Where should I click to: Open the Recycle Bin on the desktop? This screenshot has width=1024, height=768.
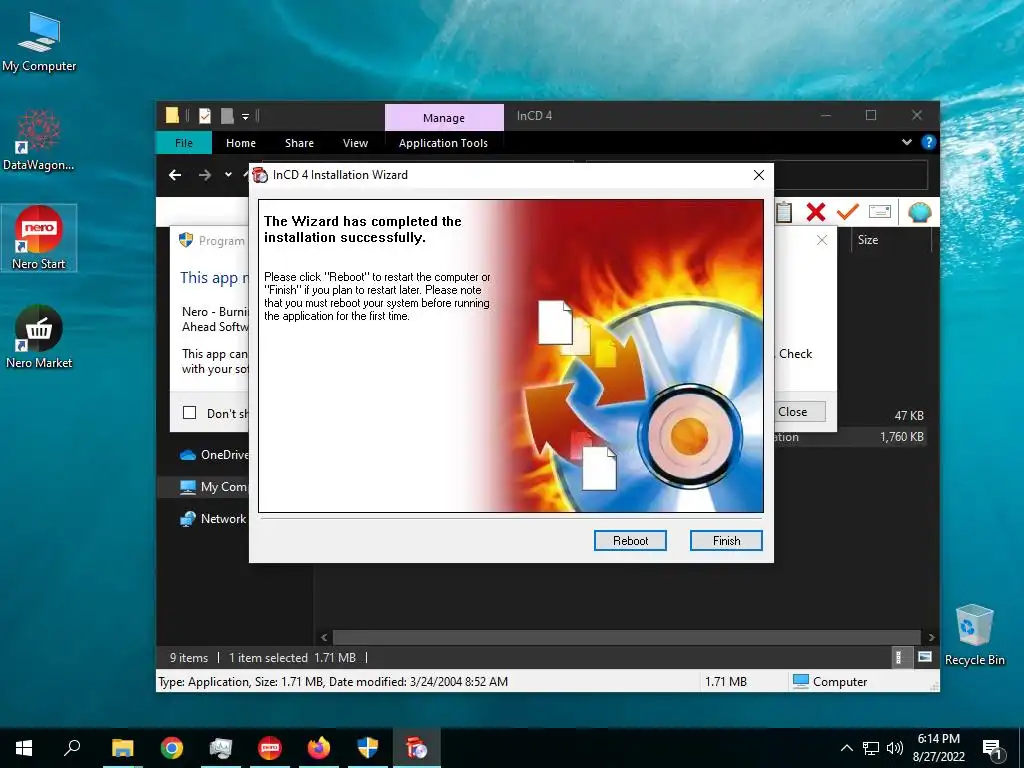click(x=974, y=634)
